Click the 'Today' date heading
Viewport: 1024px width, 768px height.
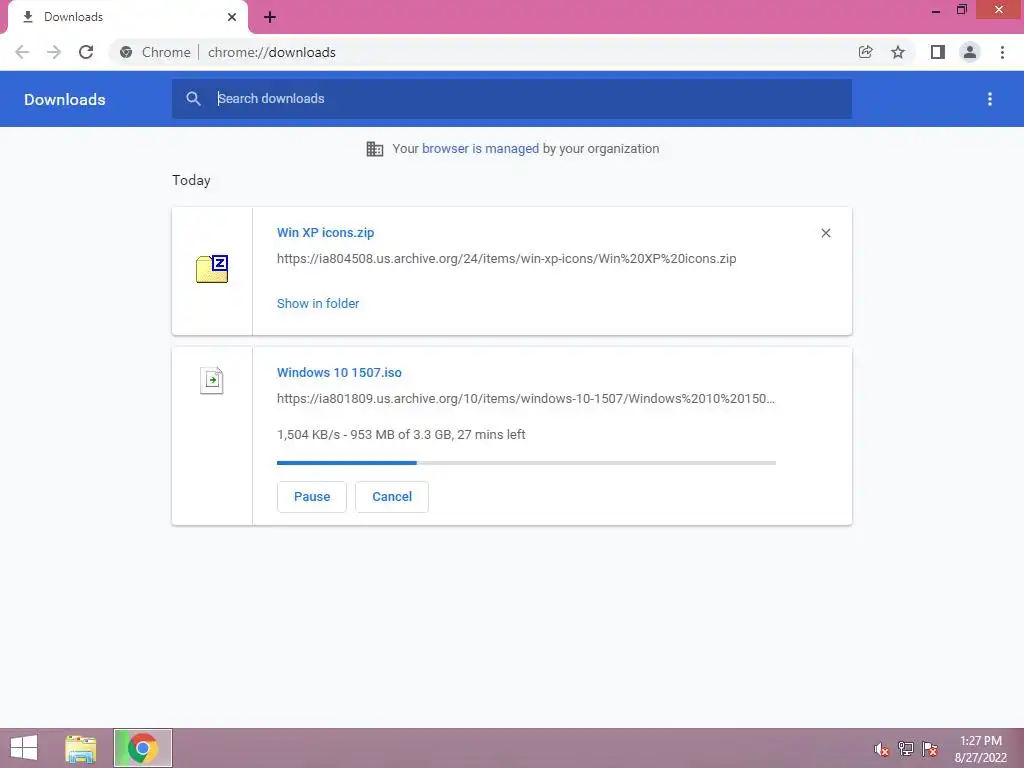pos(191,180)
